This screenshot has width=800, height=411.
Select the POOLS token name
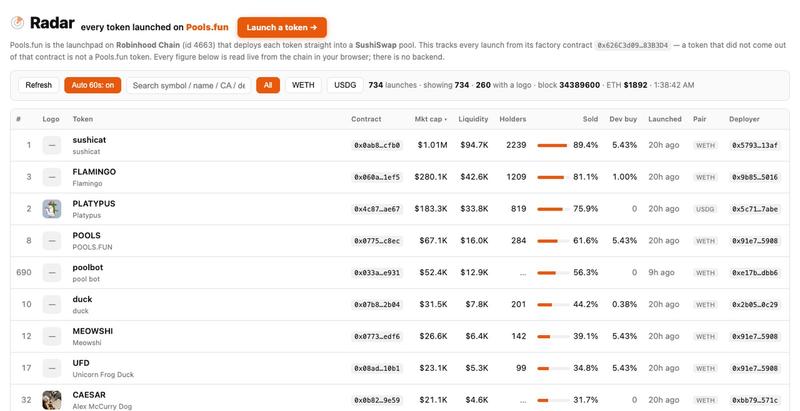click(x=86, y=236)
